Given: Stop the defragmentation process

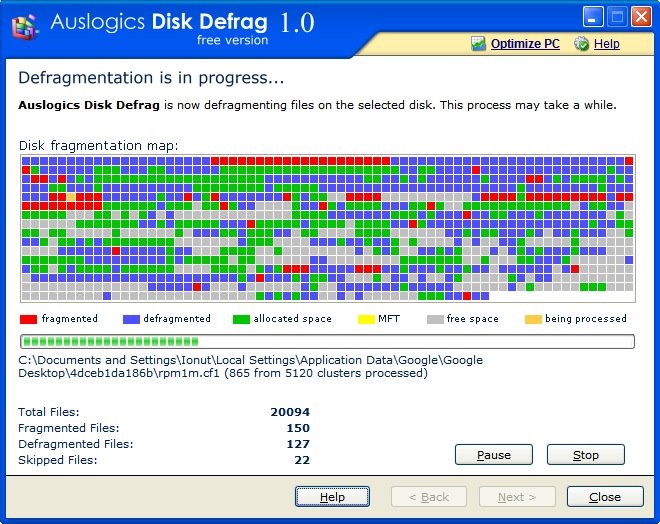Looking at the screenshot, I should pos(585,455).
